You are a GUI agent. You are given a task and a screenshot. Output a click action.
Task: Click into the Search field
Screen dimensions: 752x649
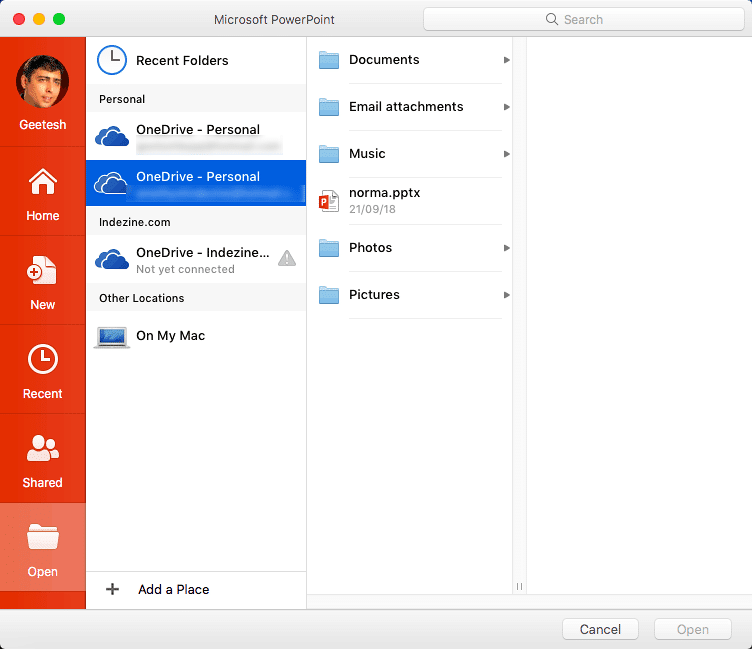[583, 19]
